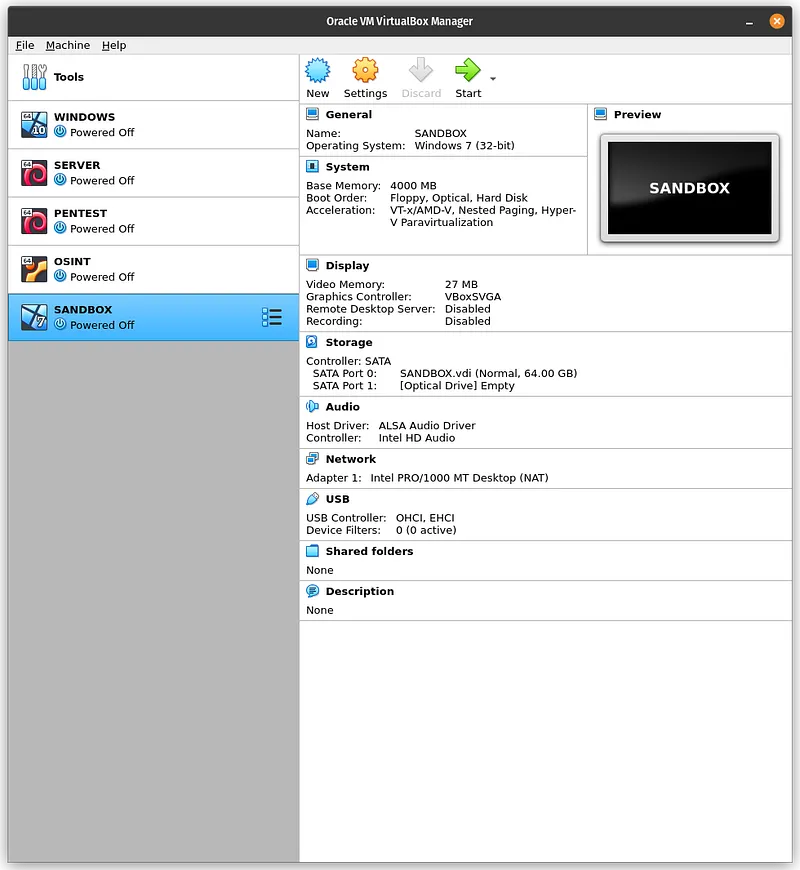Open the File menu
Viewport: 800px width, 870px height.
click(25, 45)
